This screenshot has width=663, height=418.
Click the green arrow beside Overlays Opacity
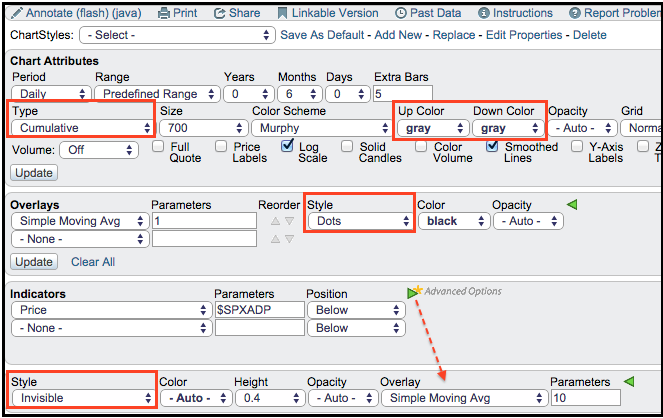pyautogui.click(x=572, y=204)
